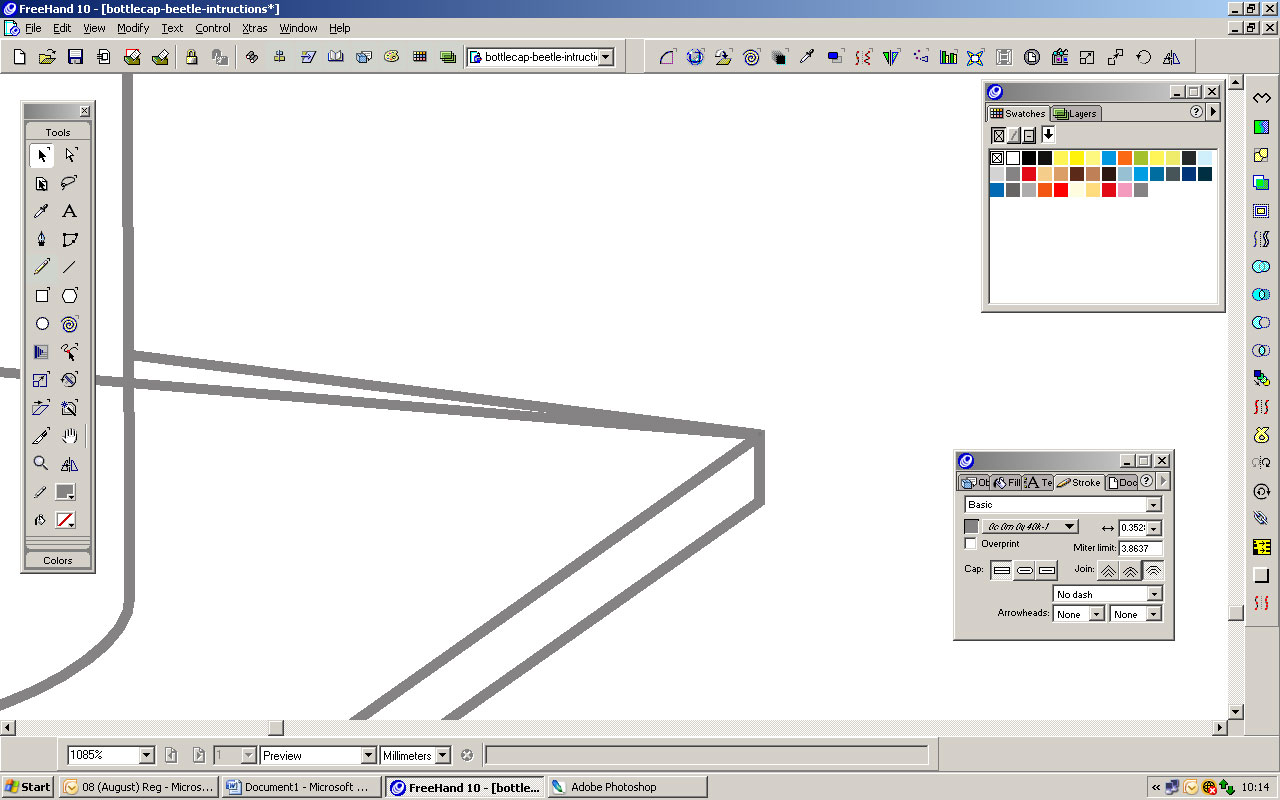The height and width of the screenshot is (800, 1280).
Task: Choose the Rectangle tool
Action: point(40,295)
